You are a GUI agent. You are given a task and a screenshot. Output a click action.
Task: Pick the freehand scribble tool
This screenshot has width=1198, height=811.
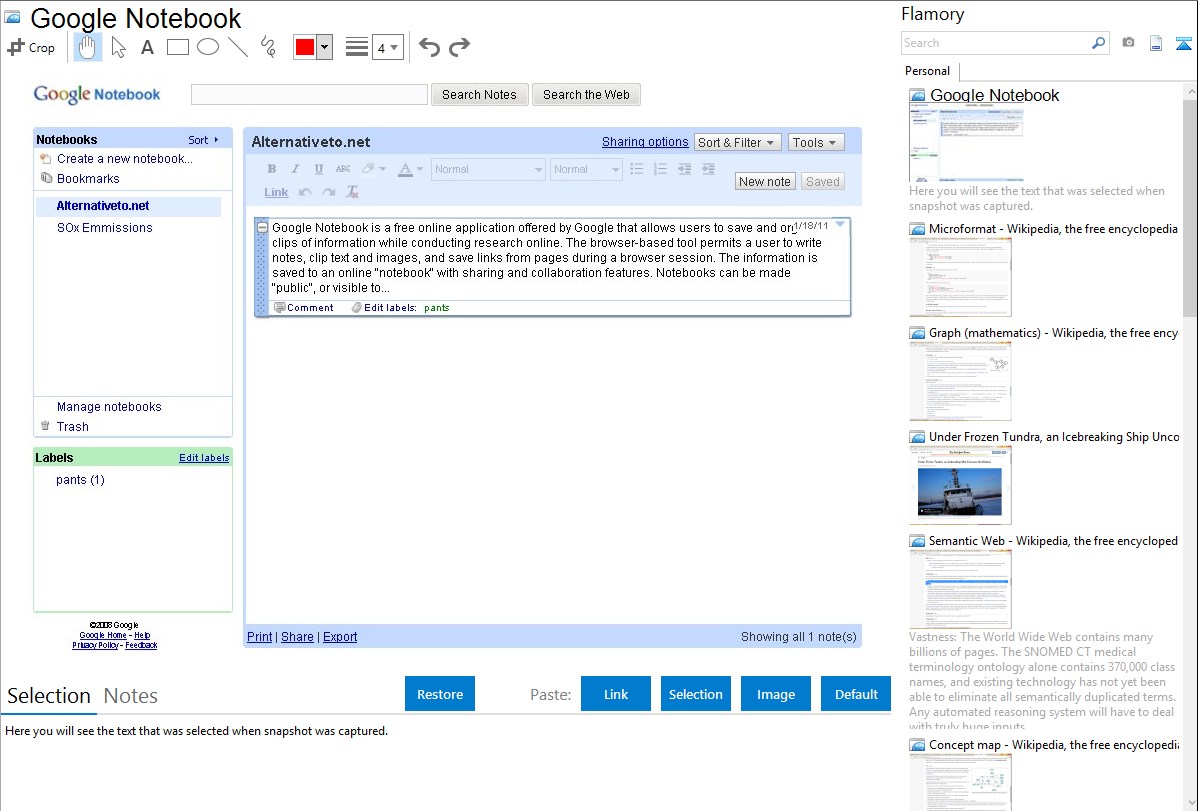268,47
